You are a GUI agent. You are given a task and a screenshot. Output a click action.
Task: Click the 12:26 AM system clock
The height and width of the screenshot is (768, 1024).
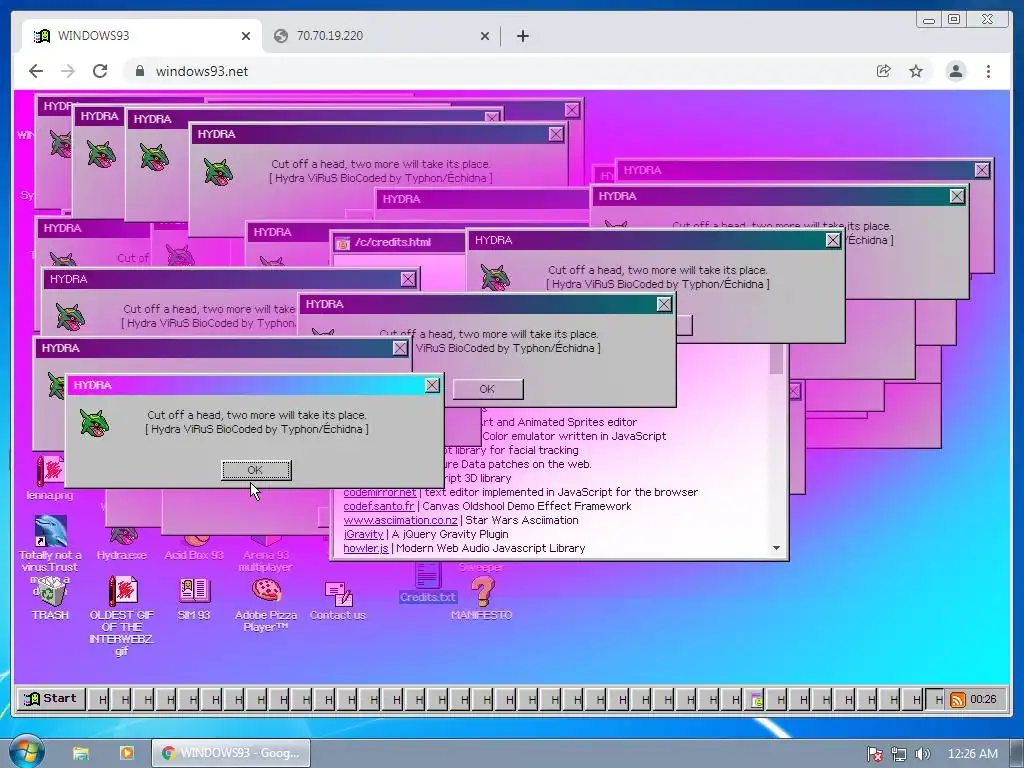point(972,754)
